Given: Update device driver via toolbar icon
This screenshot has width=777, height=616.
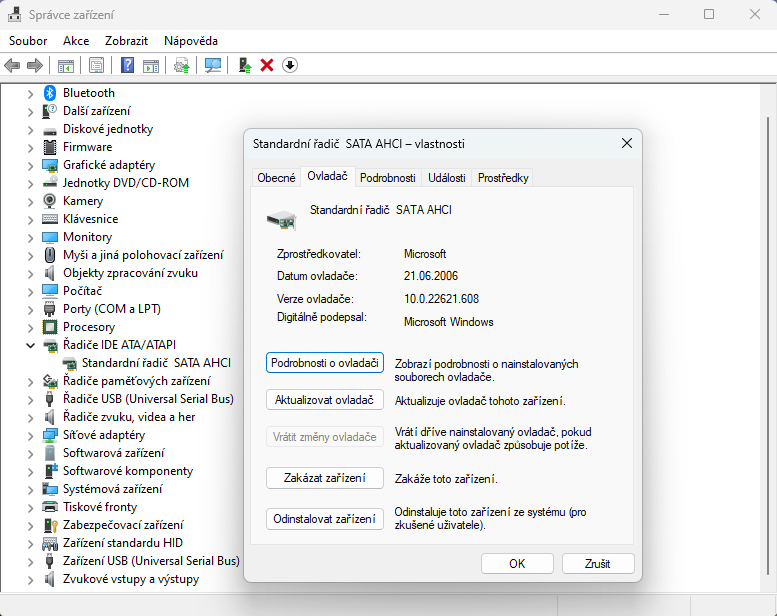Looking at the screenshot, I should click(x=182, y=65).
